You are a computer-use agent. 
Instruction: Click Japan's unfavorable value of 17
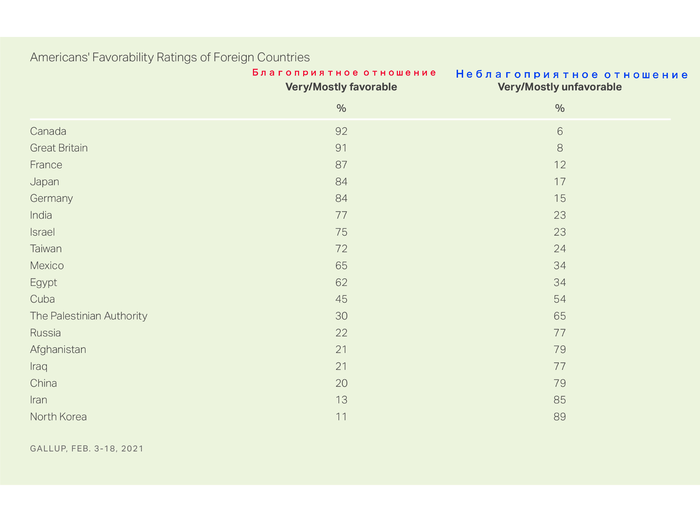pyautogui.click(x=560, y=182)
